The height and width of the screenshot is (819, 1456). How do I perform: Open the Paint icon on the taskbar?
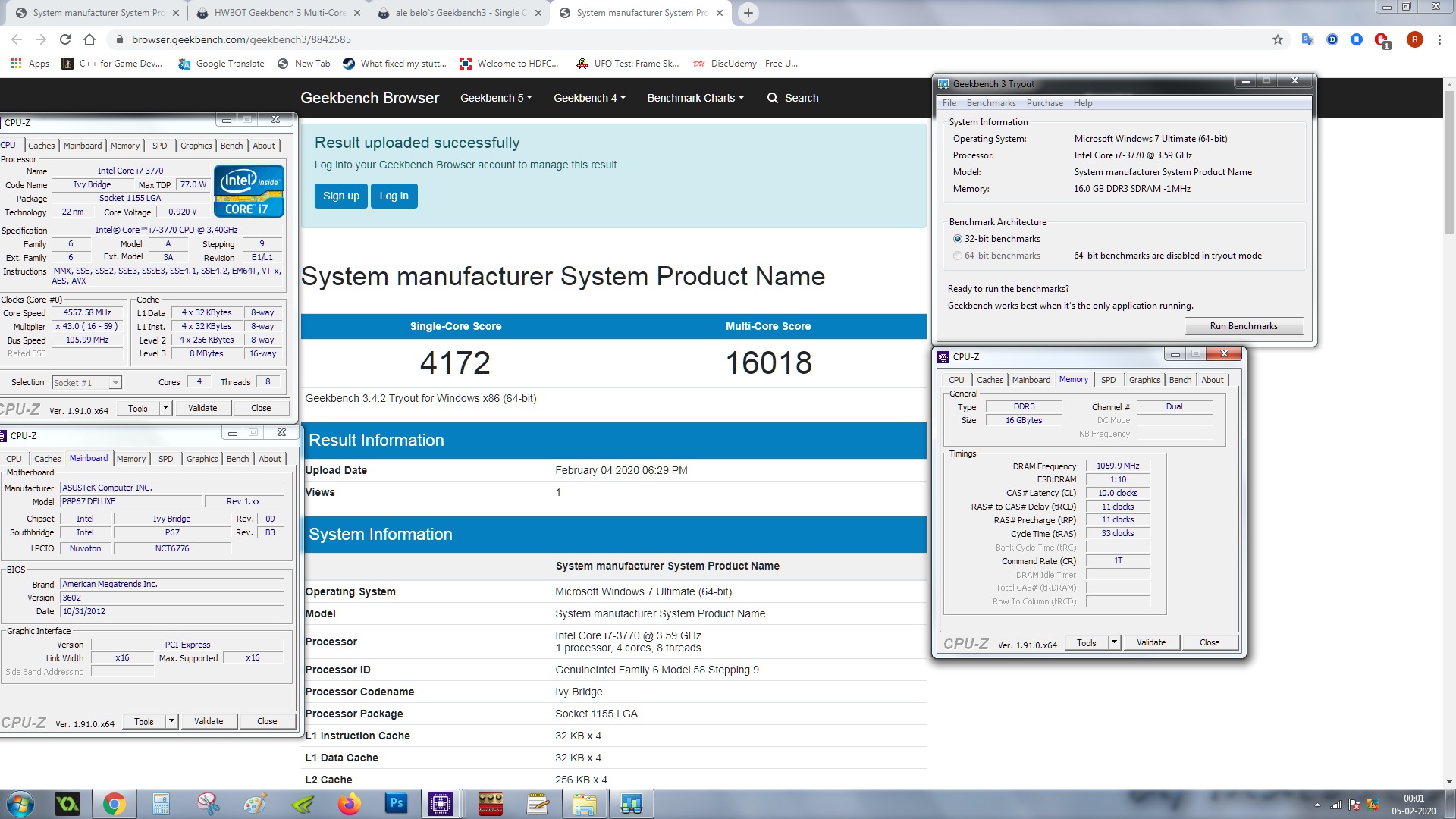click(255, 804)
